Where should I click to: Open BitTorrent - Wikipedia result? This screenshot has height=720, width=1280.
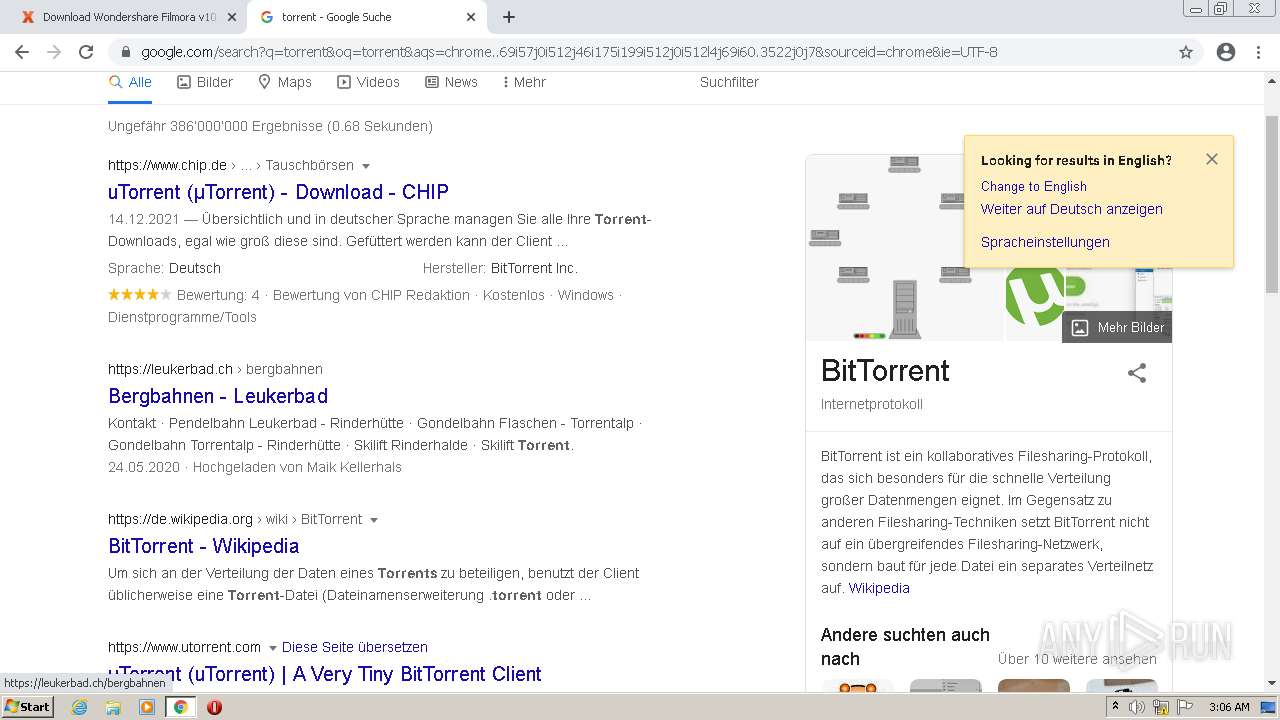204,546
